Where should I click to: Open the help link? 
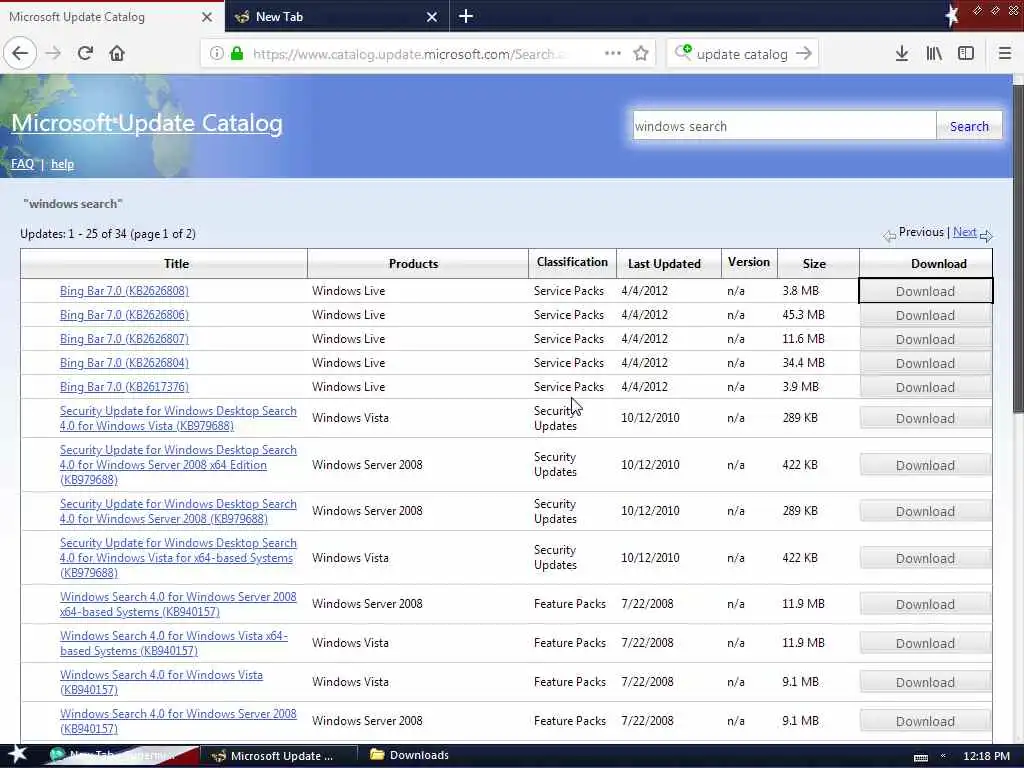[x=62, y=164]
